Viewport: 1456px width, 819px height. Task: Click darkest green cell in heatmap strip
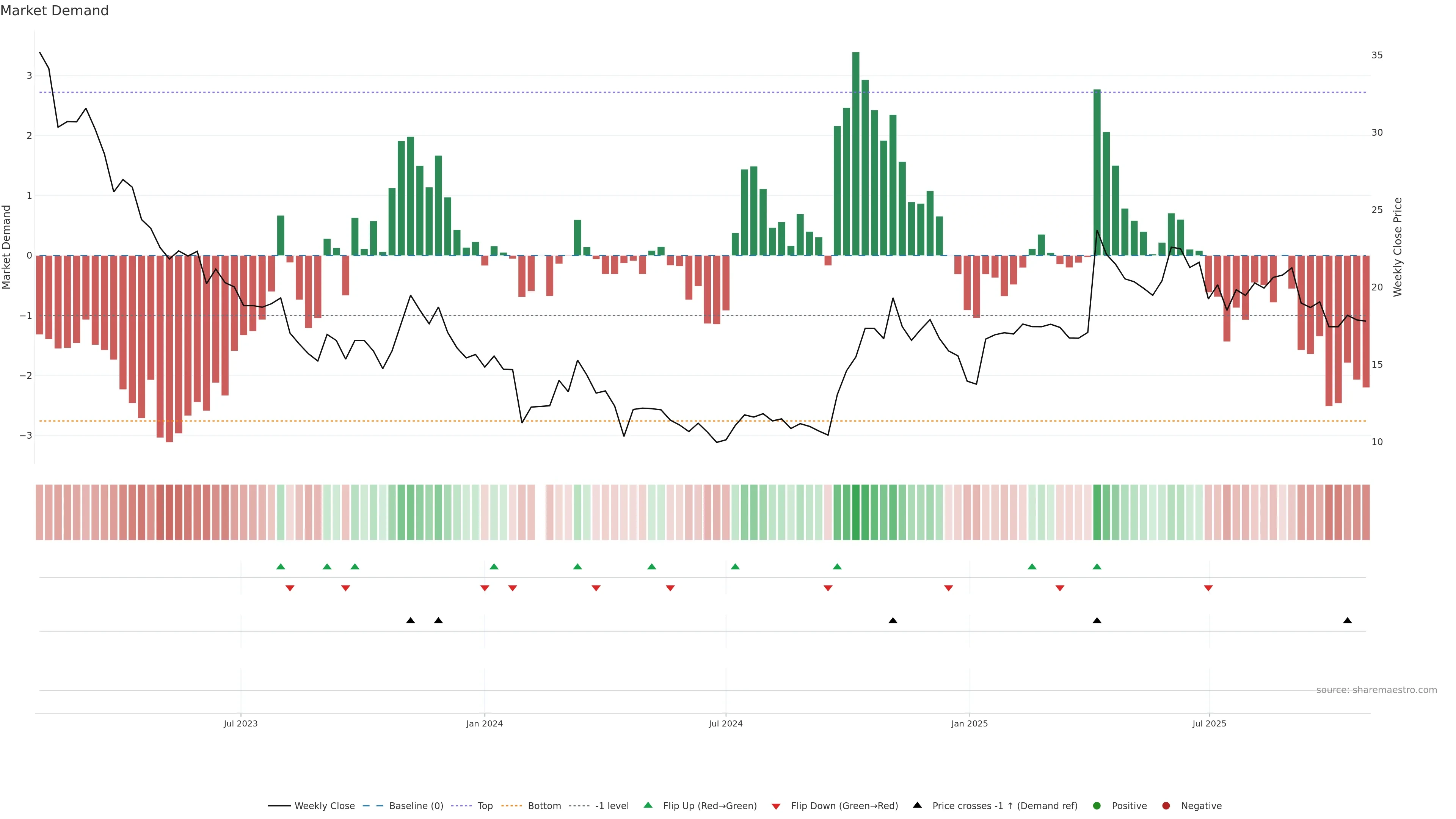[x=856, y=512]
